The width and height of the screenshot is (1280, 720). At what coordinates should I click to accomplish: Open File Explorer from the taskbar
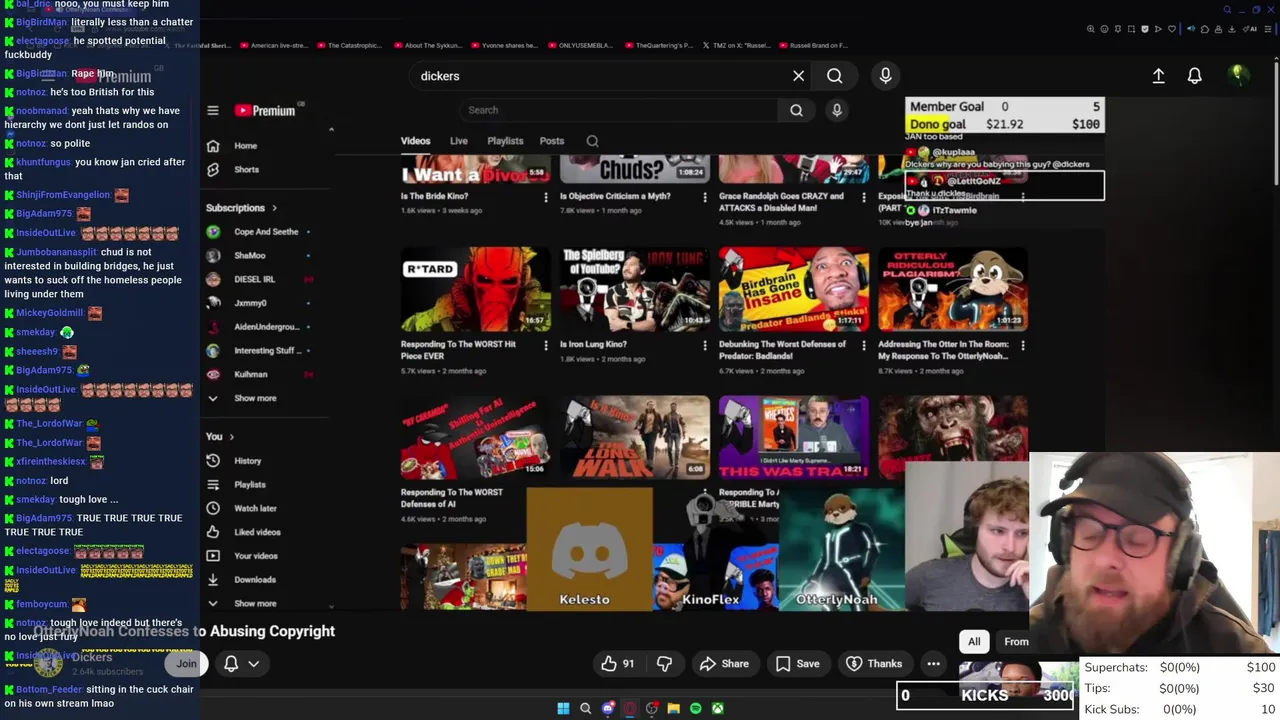point(673,709)
